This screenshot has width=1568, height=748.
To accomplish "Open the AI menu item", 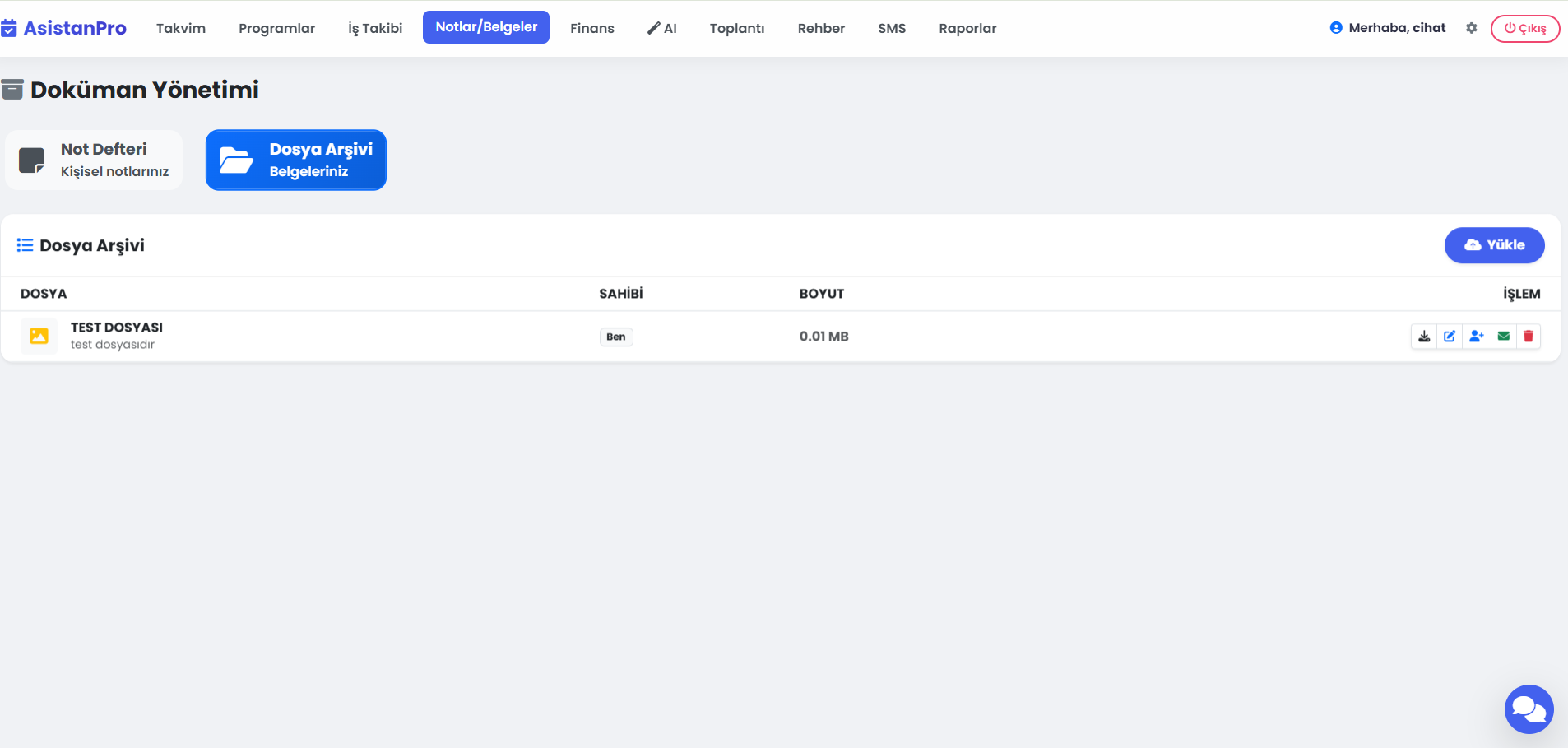I will tap(662, 28).
